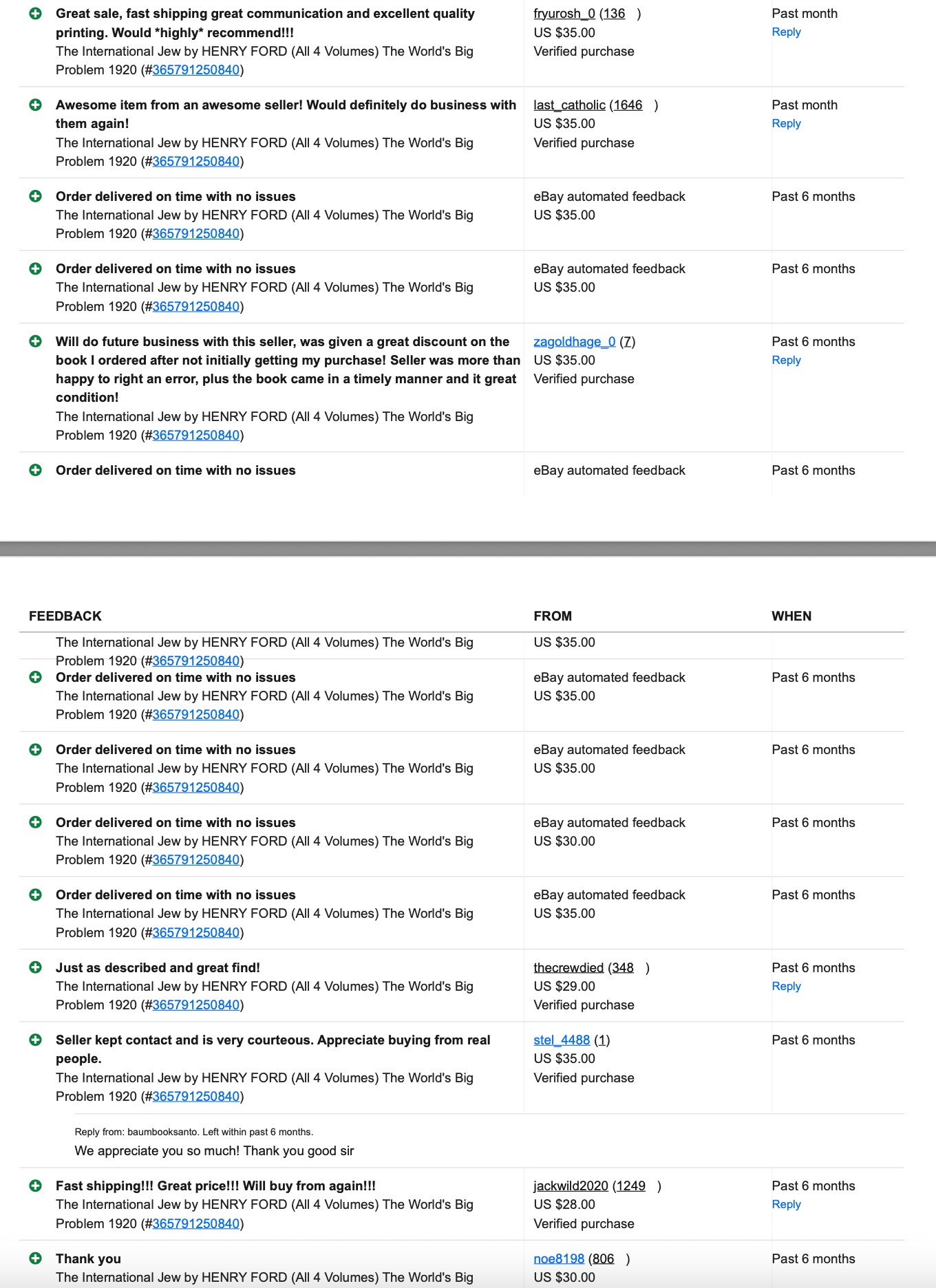Click positive icon beside 'Will do future business' review
This screenshot has height=1288, width=936.
pos(36,342)
